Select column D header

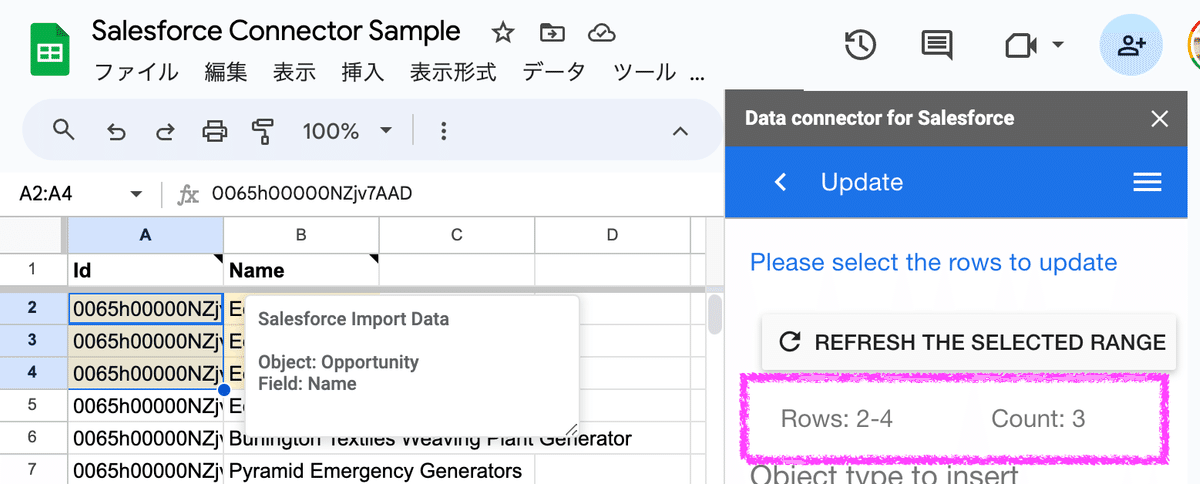coord(612,235)
